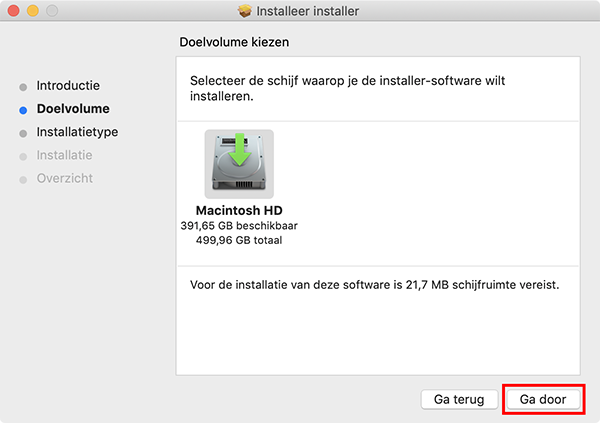Select the Macintosh HD disk icon
This screenshot has width=600, height=423.
(x=239, y=164)
